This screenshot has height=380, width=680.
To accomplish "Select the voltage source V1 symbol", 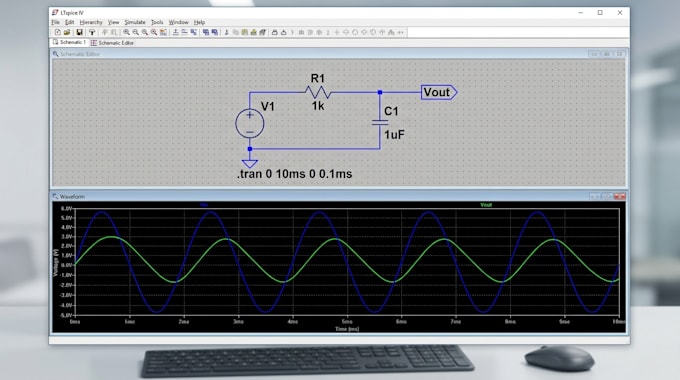I will point(250,124).
